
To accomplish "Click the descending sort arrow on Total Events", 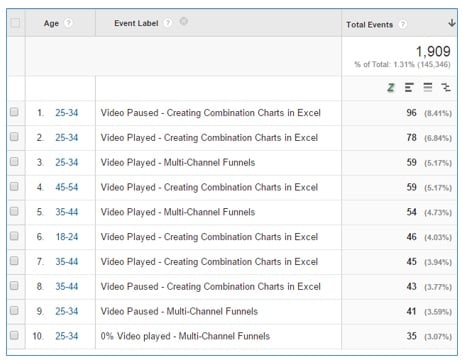I will 452,23.
